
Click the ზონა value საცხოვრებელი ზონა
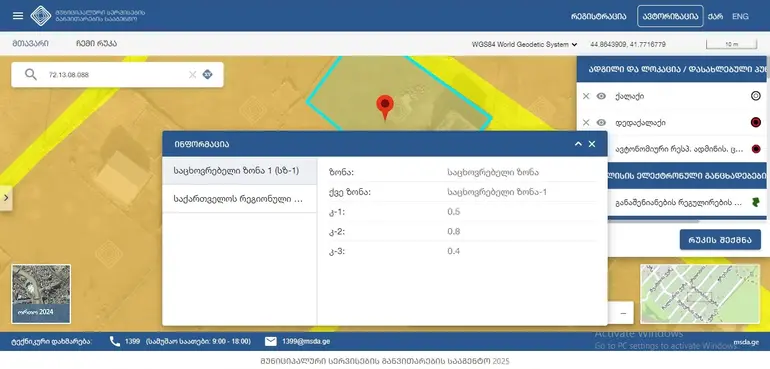[x=493, y=172]
